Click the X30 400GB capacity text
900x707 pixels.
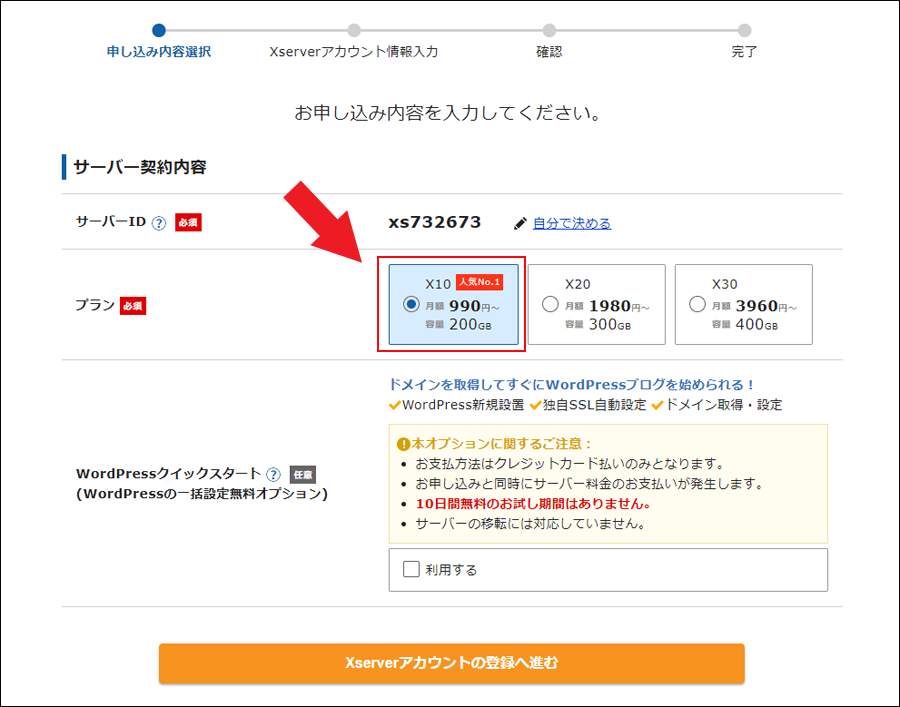757,325
